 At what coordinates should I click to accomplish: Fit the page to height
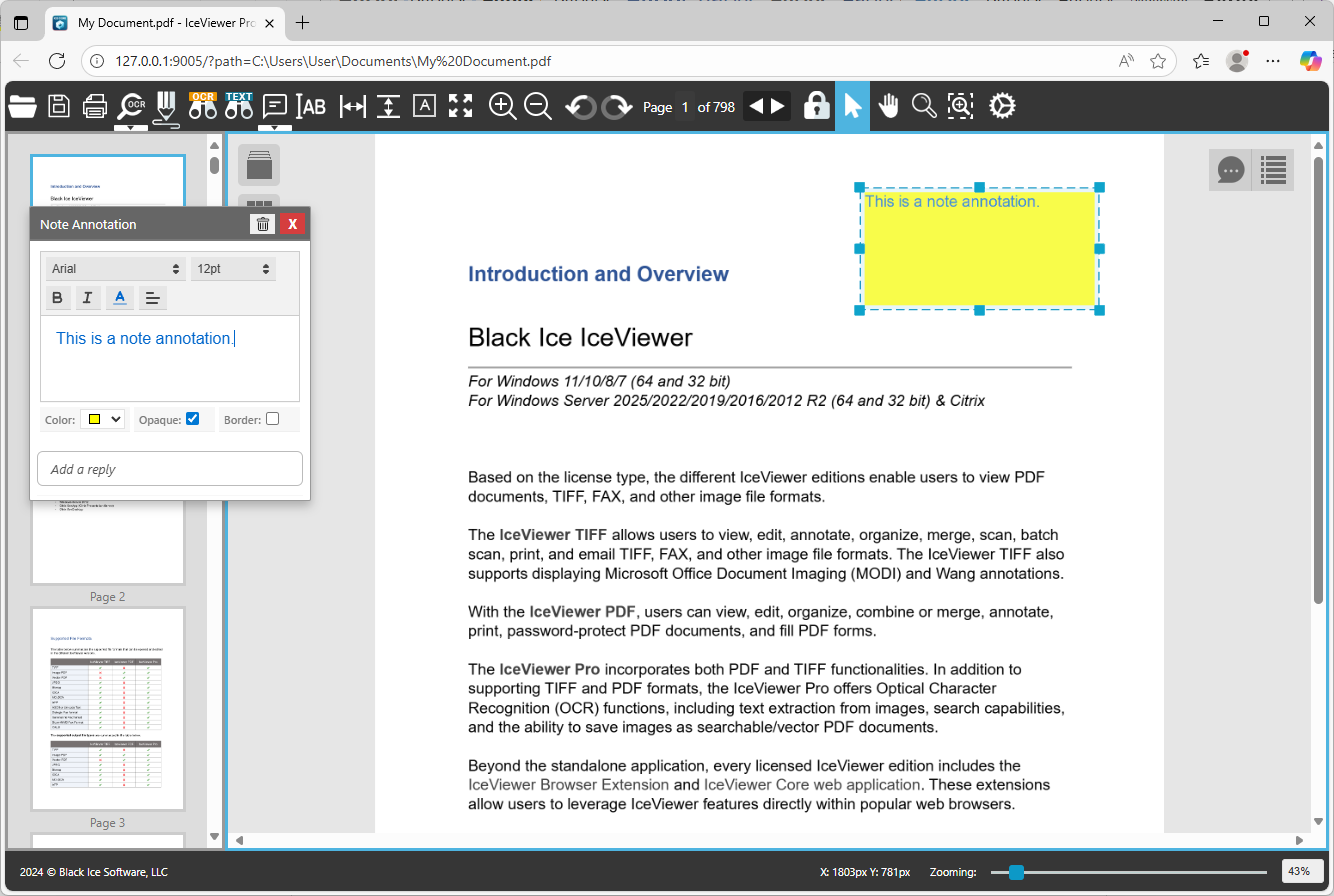point(389,106)
